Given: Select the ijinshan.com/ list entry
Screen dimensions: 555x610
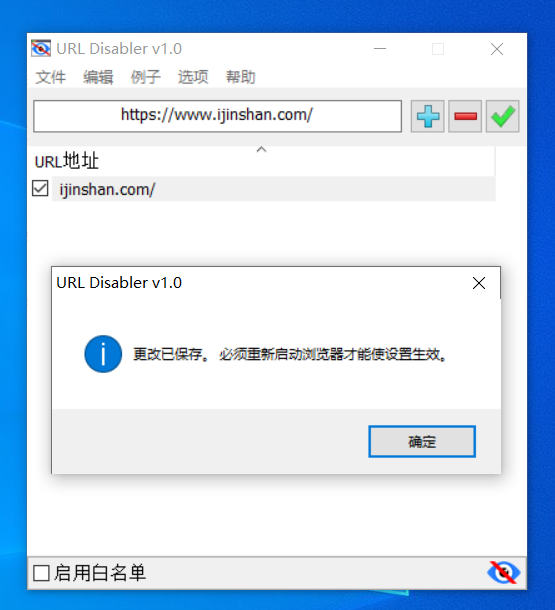Looking at the screenshot, I should (x=274, y=189).
